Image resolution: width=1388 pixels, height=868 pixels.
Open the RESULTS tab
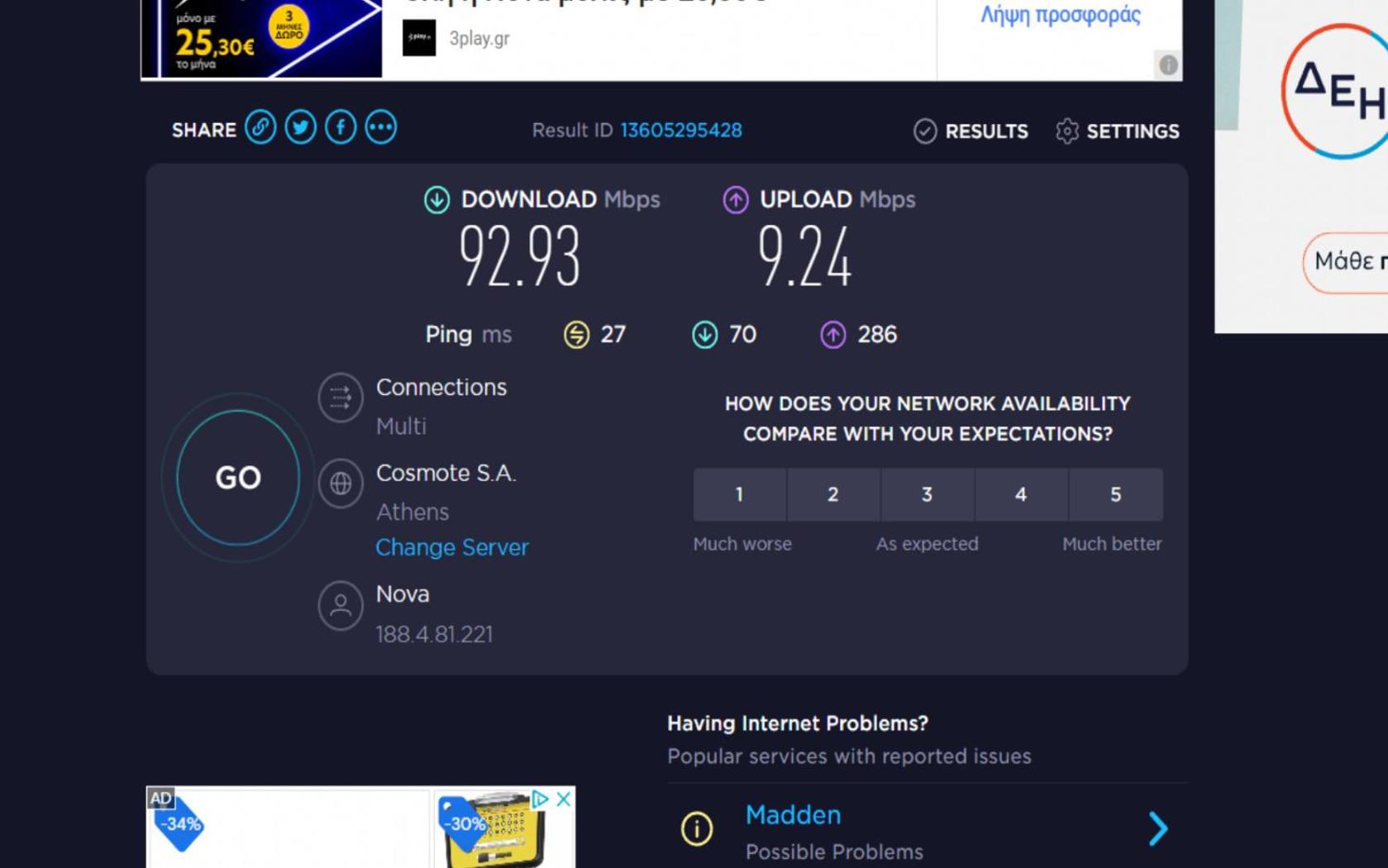[971, 131]
